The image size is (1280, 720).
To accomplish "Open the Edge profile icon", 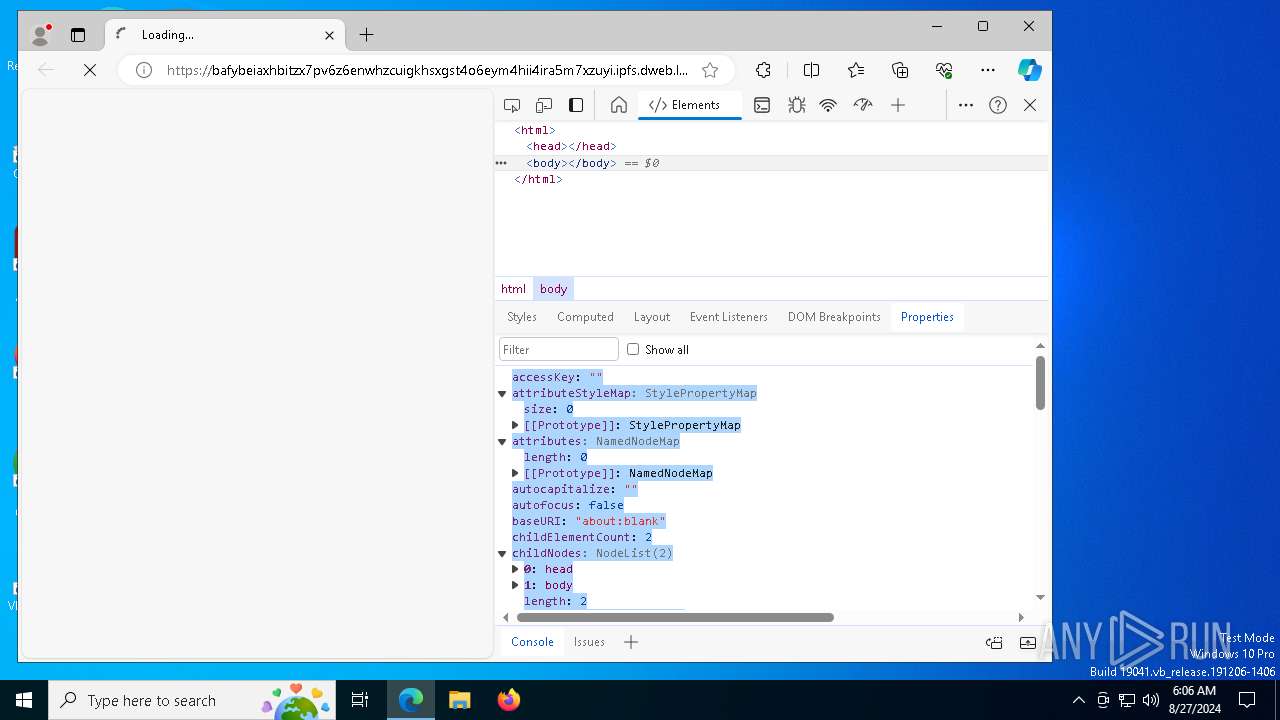I will 41,35.
